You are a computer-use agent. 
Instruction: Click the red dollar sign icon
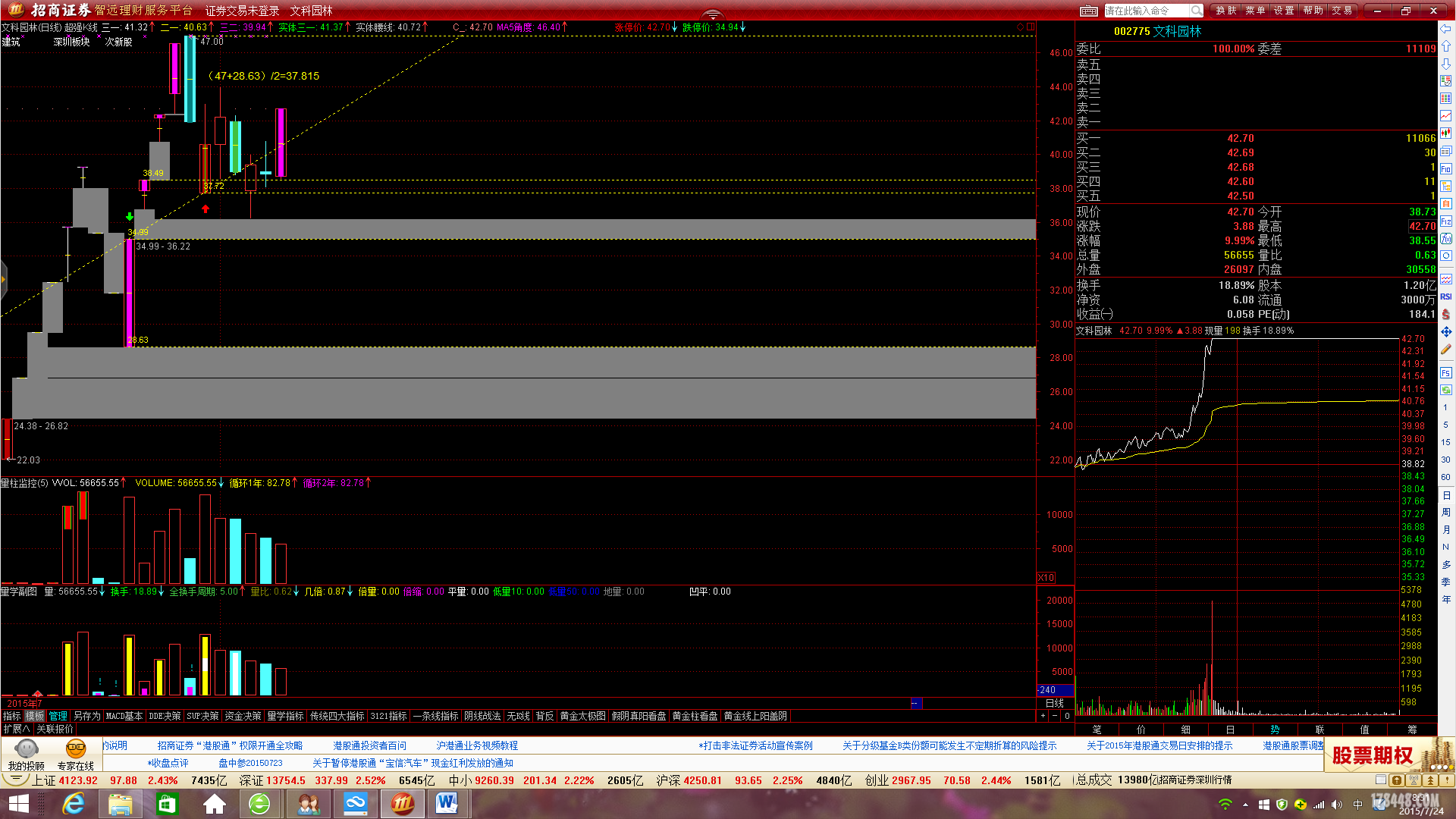pos(1446,314)
